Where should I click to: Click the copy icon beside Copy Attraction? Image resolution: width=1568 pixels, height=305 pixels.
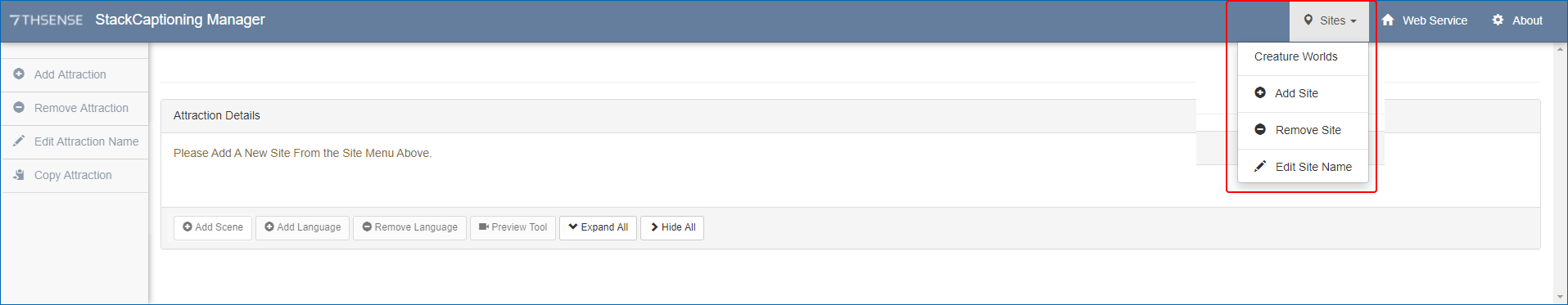tap(19, 174)
